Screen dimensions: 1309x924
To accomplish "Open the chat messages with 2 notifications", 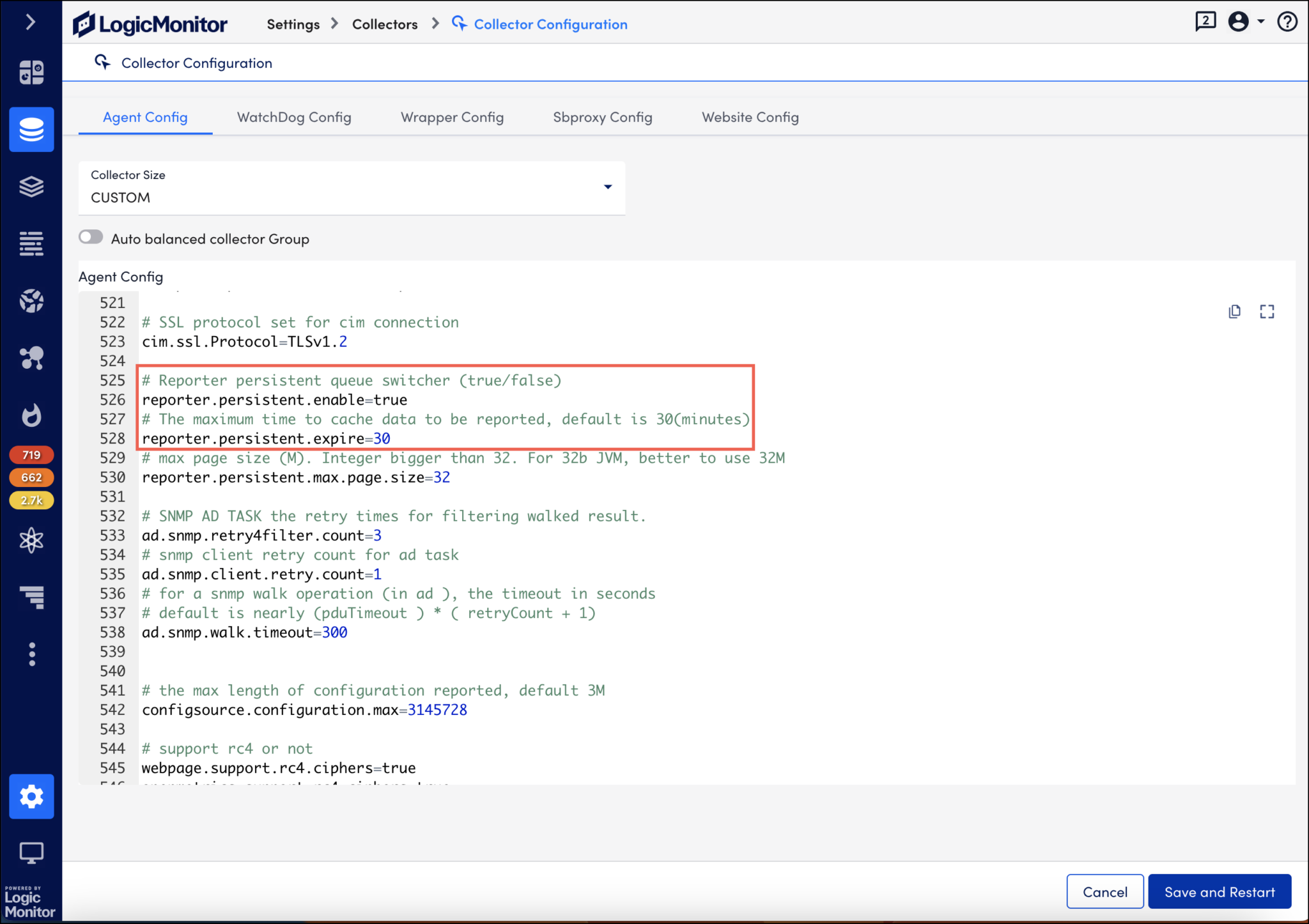I will coord(1205,21).
